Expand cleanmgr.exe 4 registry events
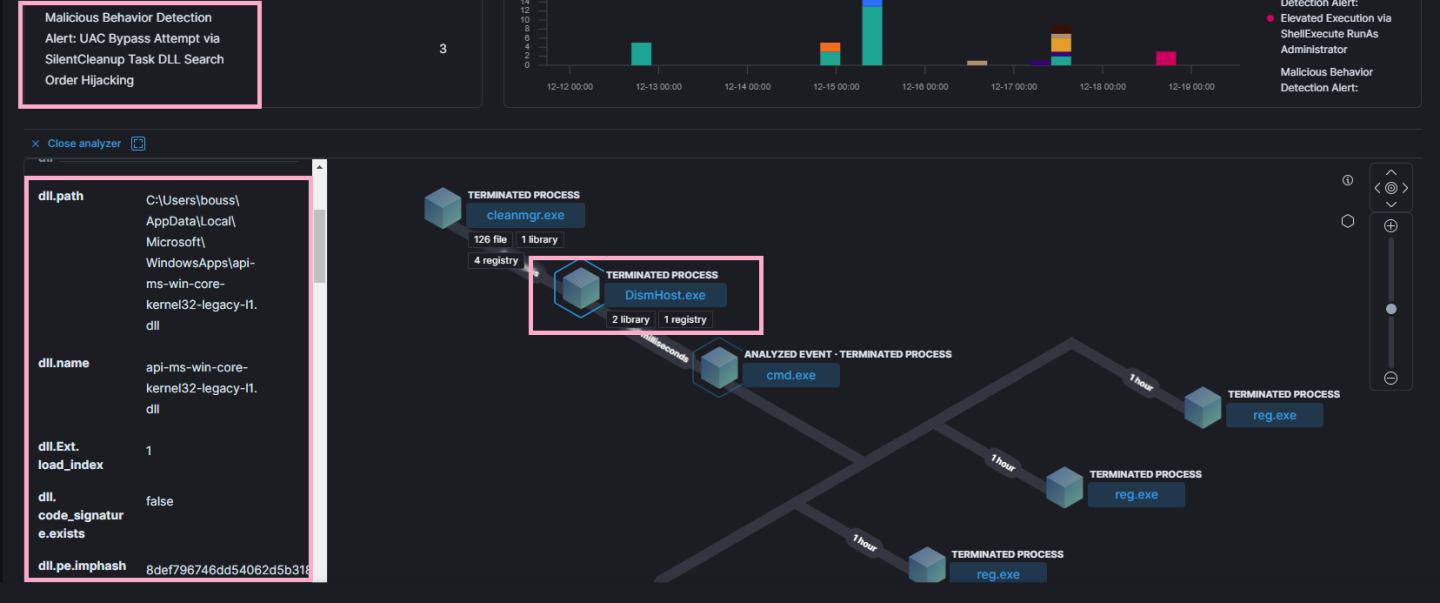 [496, 261]
